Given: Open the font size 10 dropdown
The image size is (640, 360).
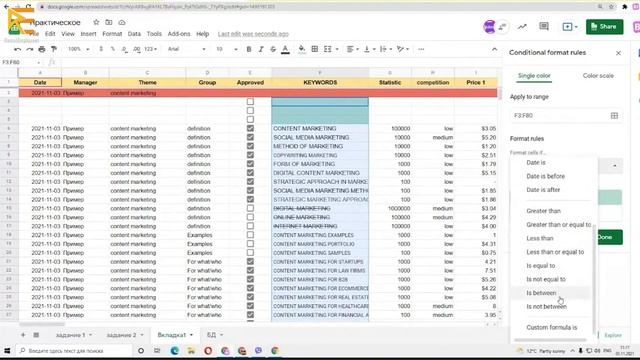Looking at the screenshot, I should tap(227, 49).
